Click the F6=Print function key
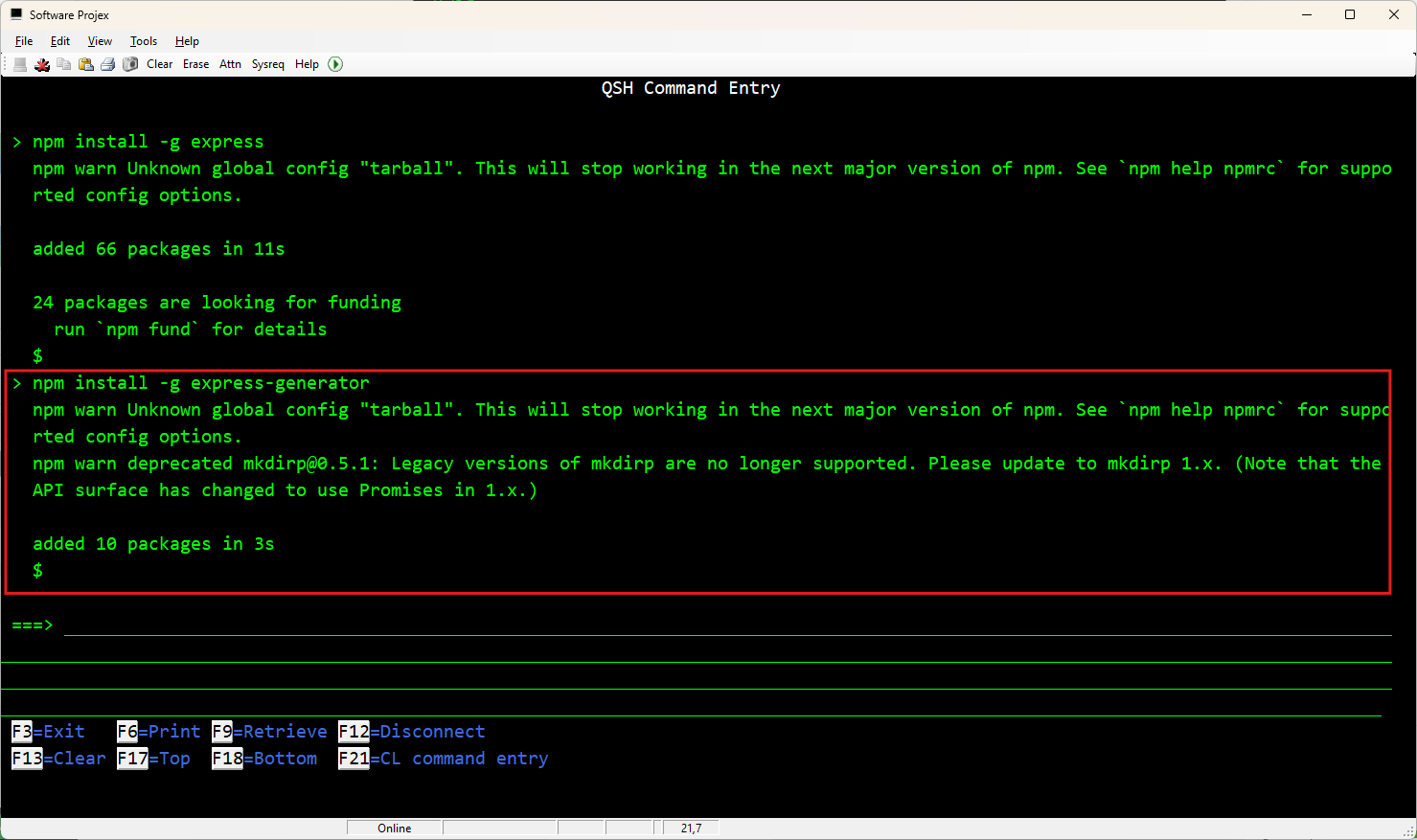Viewport: 1417px width, 840px height. 159,732
